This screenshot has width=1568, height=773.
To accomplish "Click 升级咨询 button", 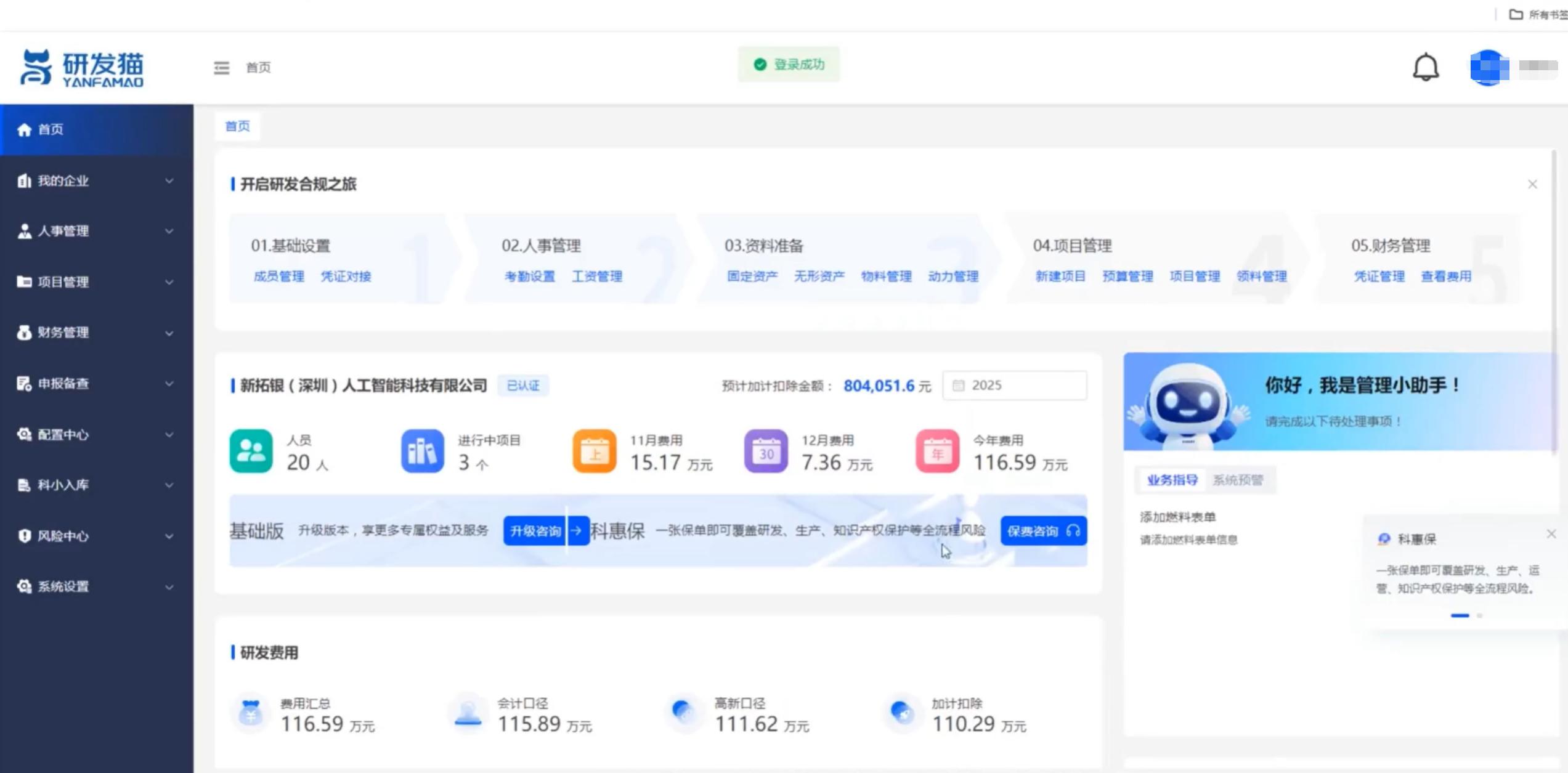I will tap(546, 531).
